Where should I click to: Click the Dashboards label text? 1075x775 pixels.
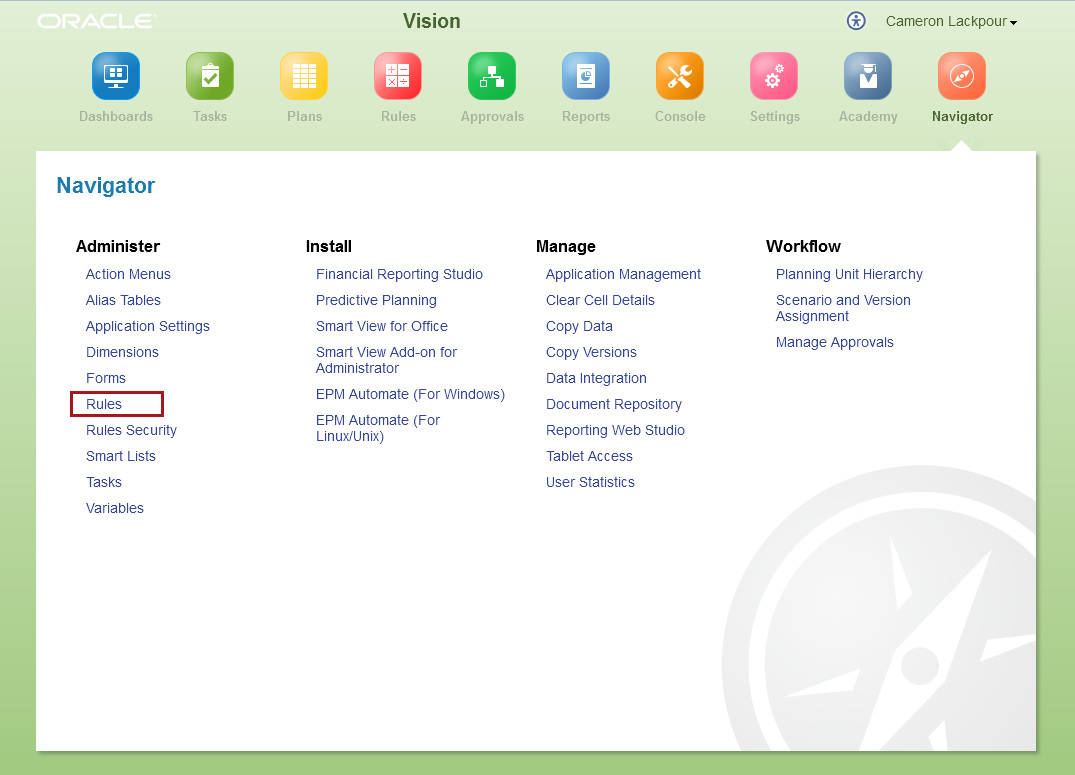click(116, 117)
